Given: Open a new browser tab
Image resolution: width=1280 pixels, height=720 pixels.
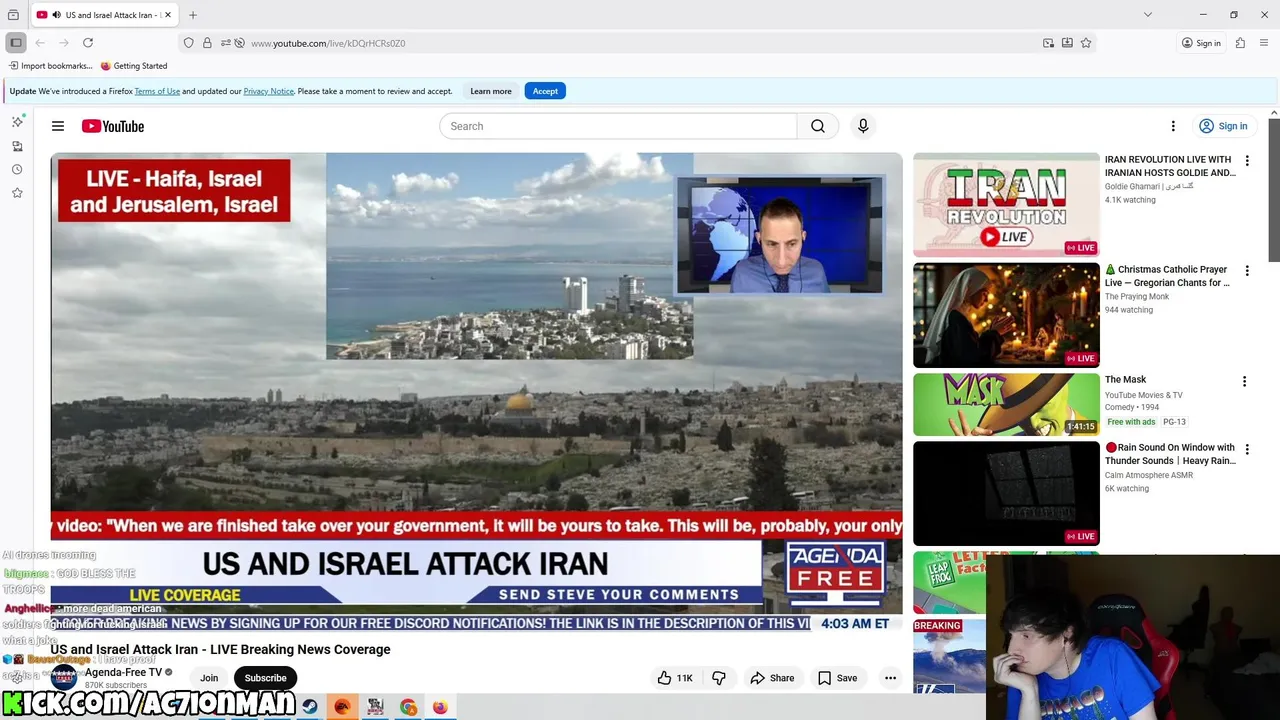Looking at the screenshot, I should 193,15.
